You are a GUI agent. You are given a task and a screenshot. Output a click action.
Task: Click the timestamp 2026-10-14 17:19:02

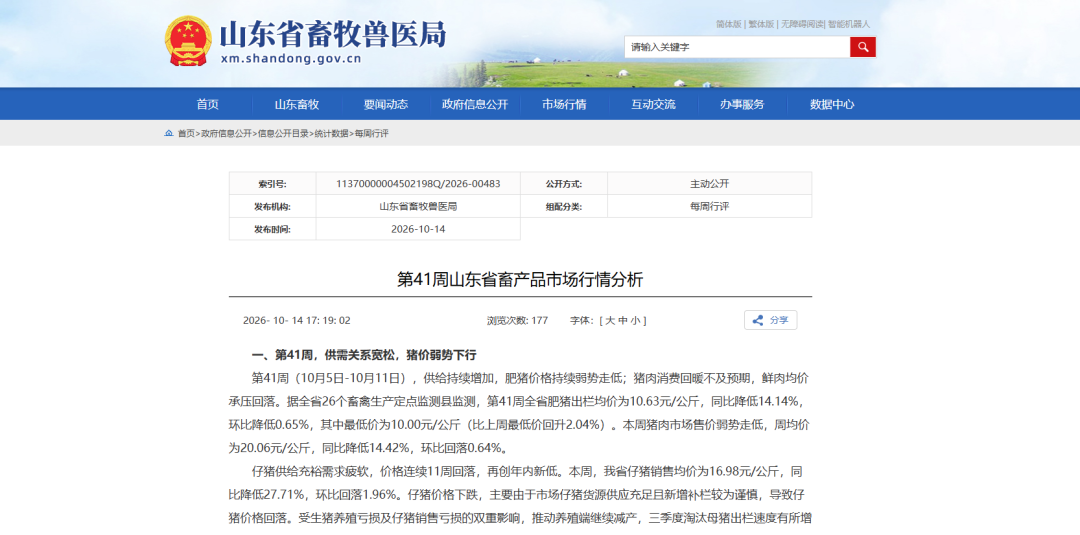click(297, 321)
